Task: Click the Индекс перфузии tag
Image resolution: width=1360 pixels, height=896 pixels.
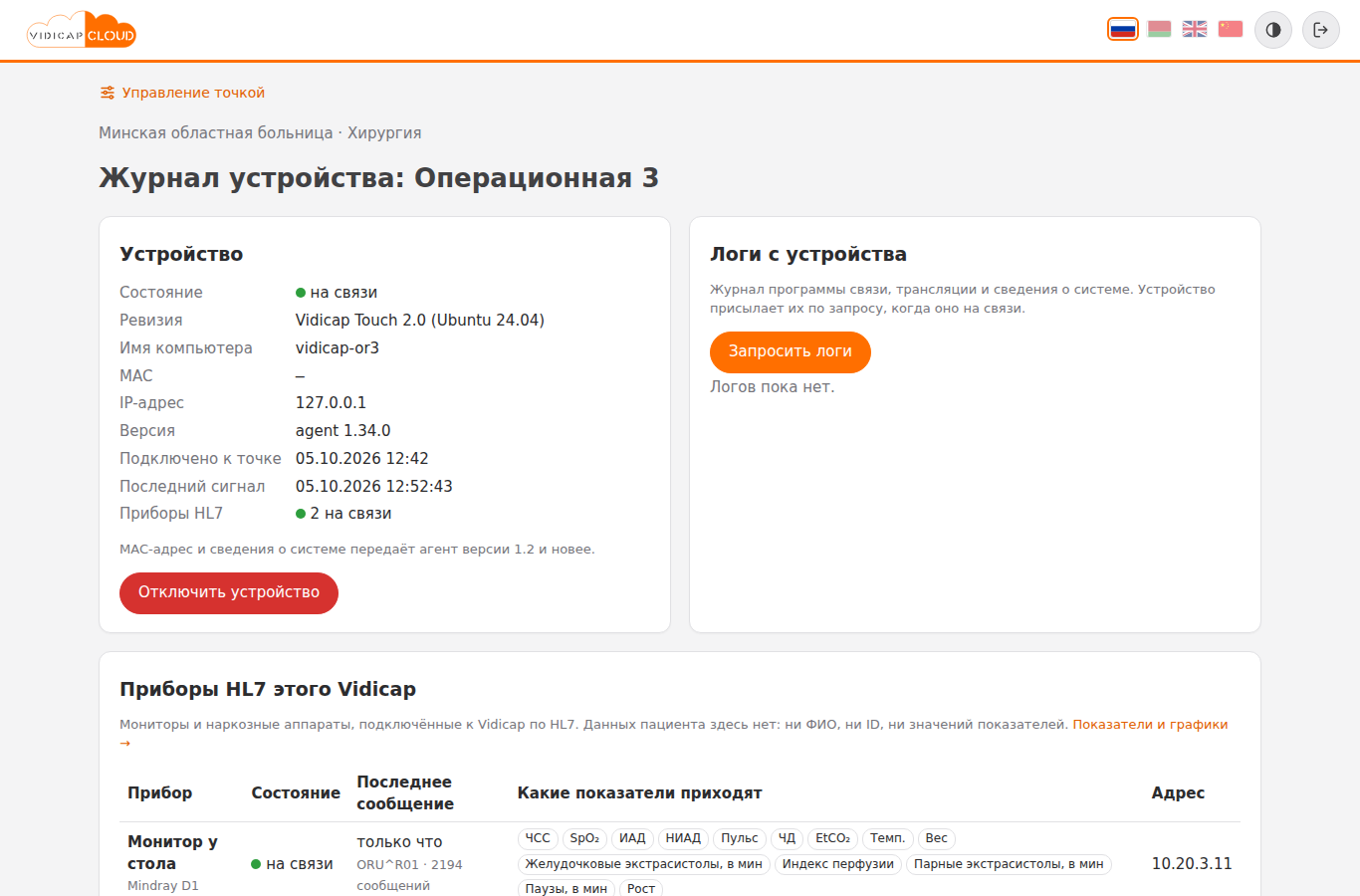Action: point(838,865)
